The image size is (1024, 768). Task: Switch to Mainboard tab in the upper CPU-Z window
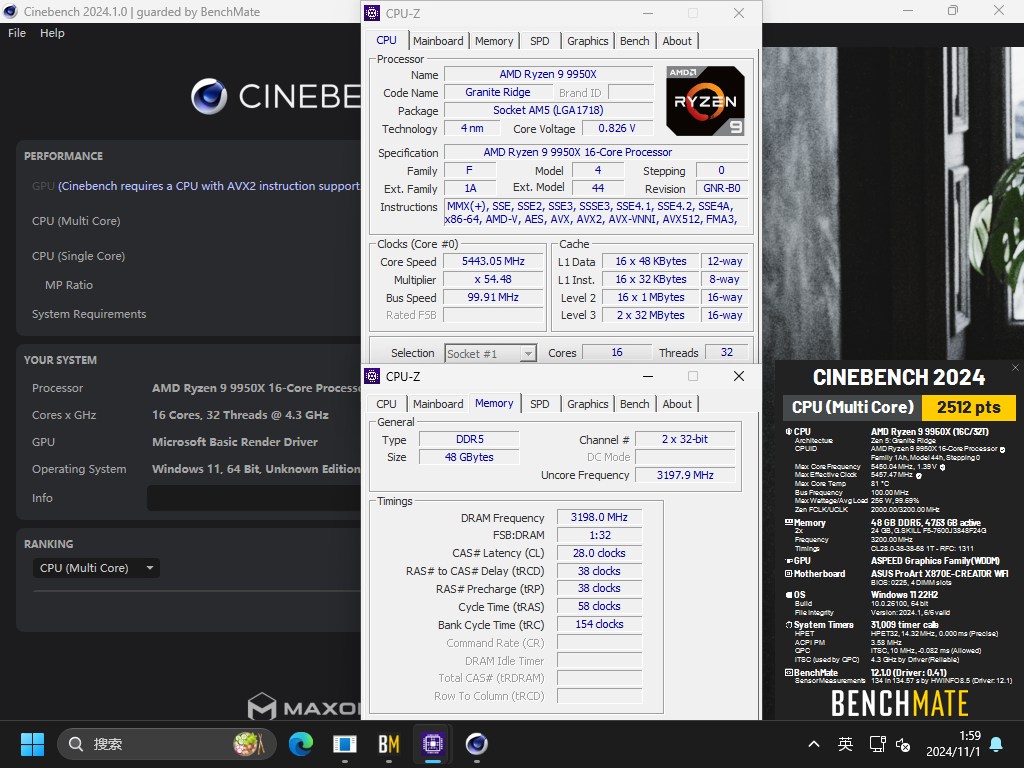(x=438, y=40)
